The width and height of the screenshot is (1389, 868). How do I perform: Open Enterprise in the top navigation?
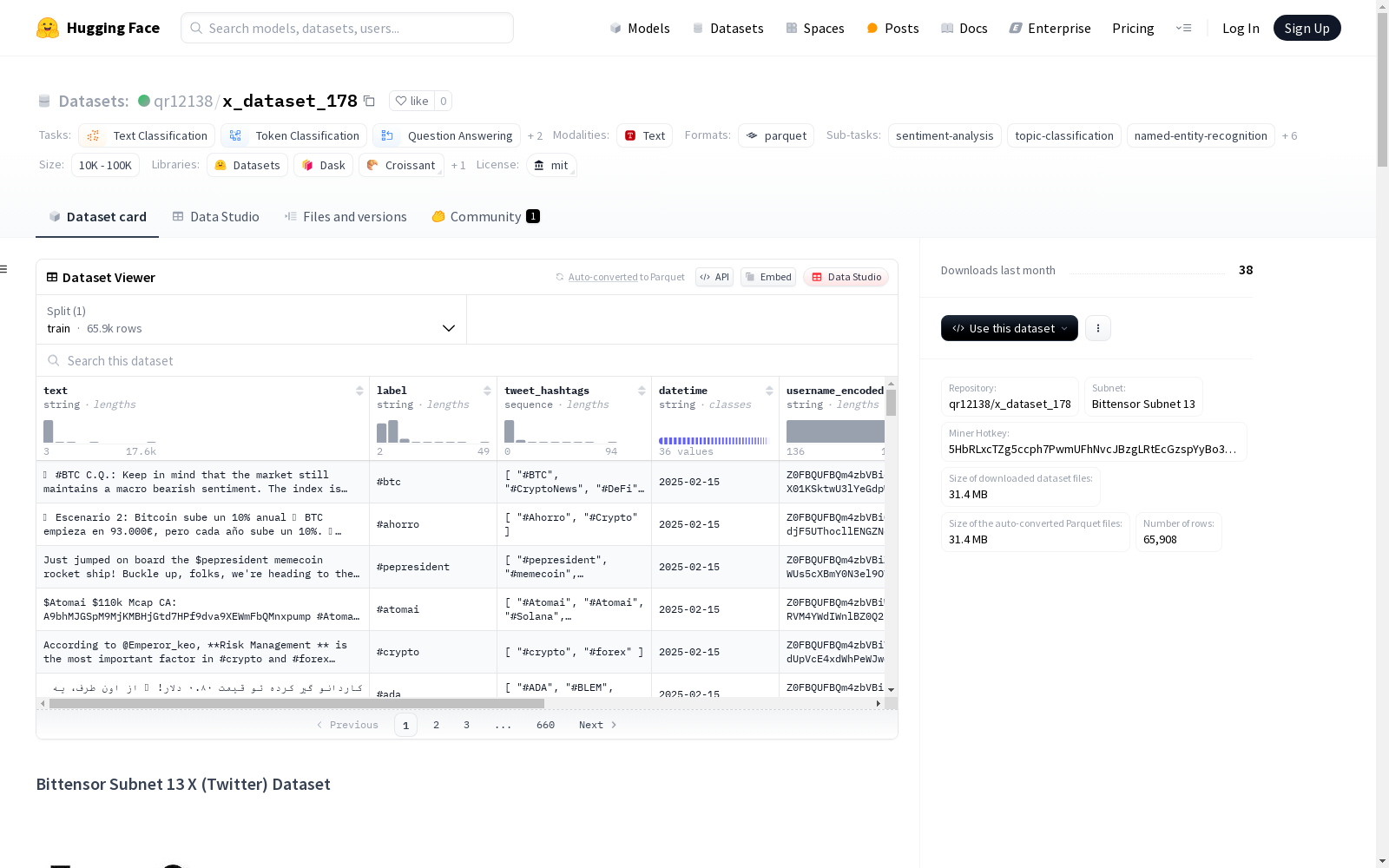pyautogui.click(x=1050, y=28)
